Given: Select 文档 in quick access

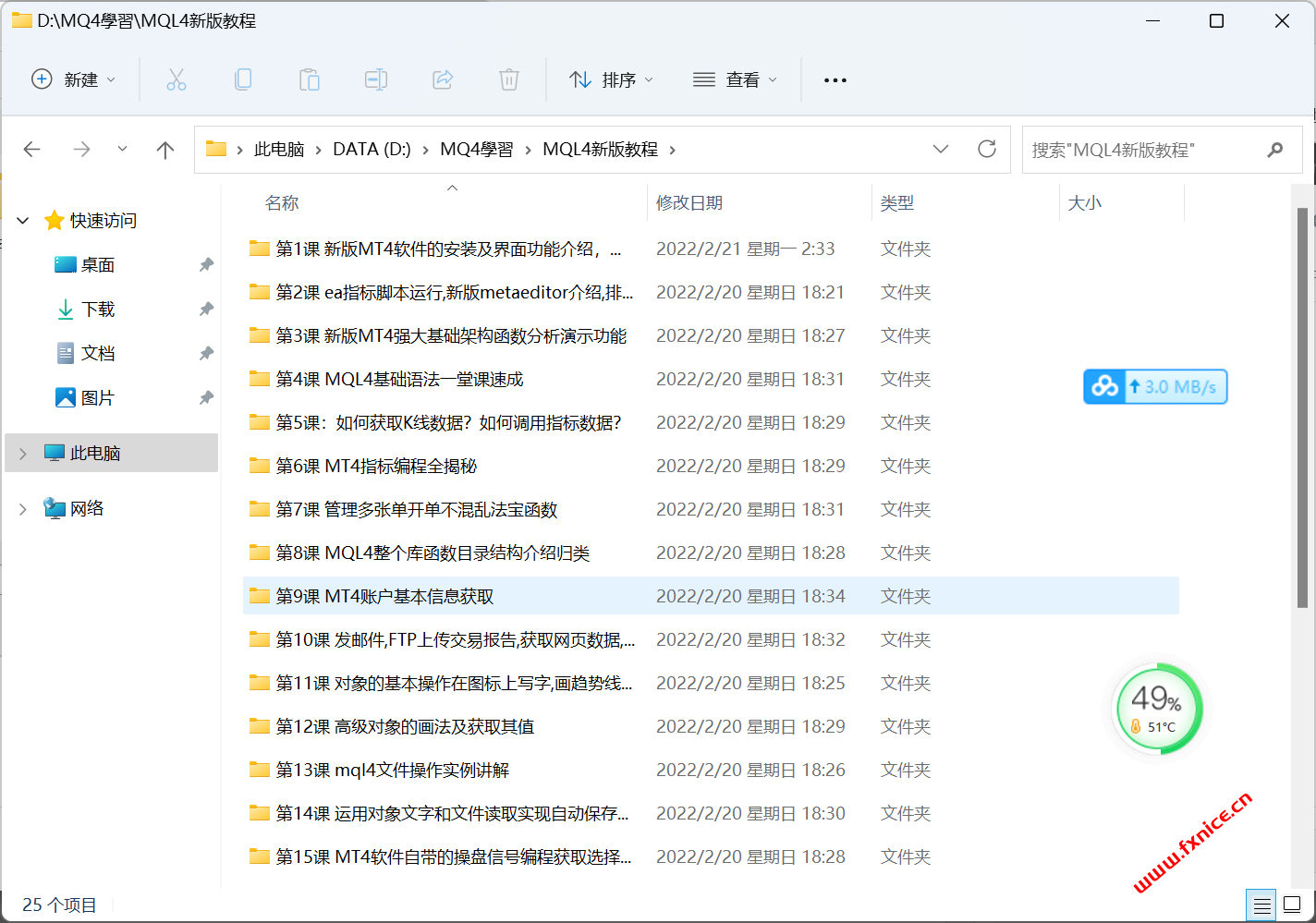Looking at the screenshot, I should point(98,354).
